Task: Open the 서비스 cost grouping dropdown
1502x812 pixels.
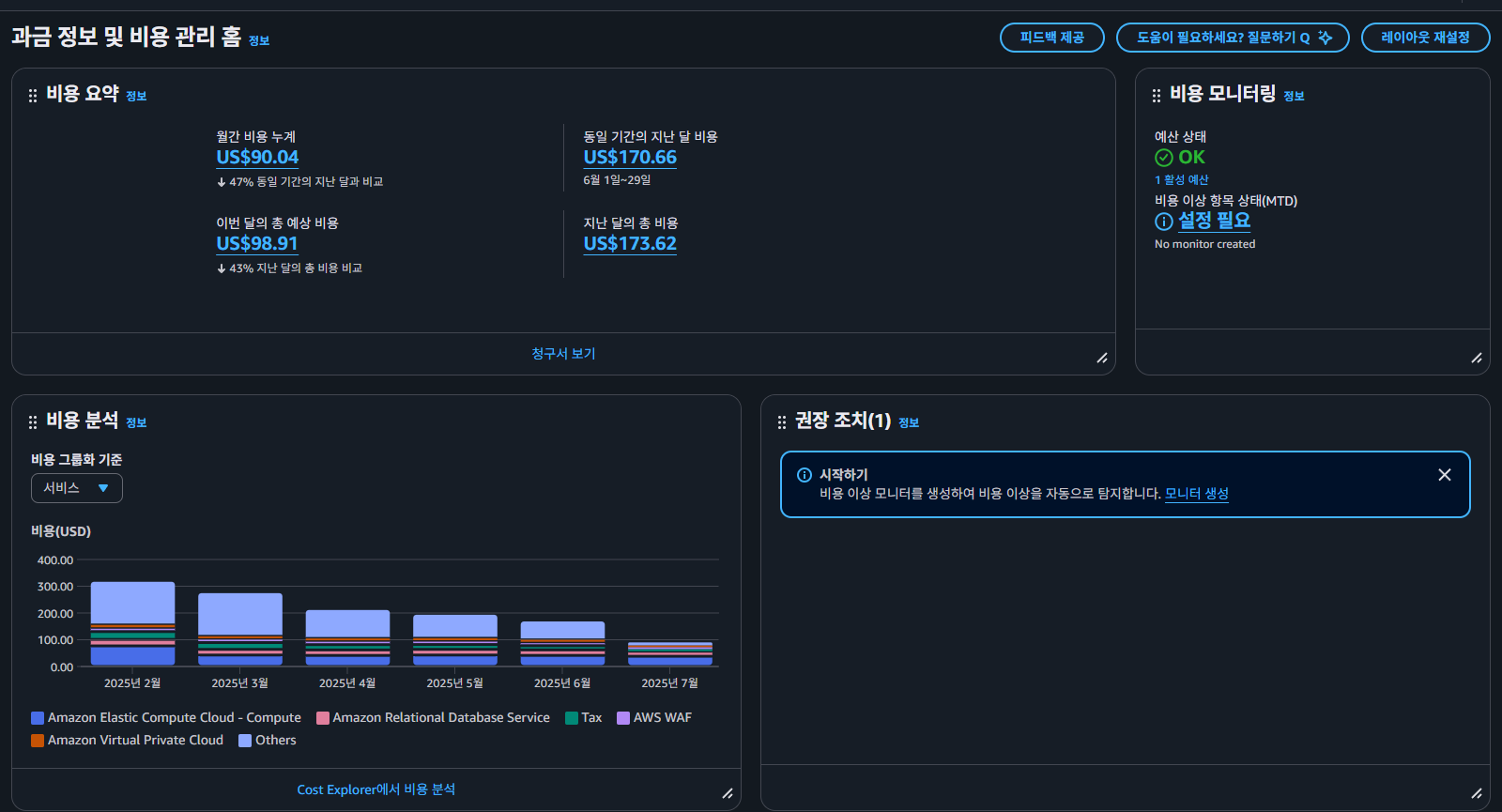Action: (x=77, y=488)
